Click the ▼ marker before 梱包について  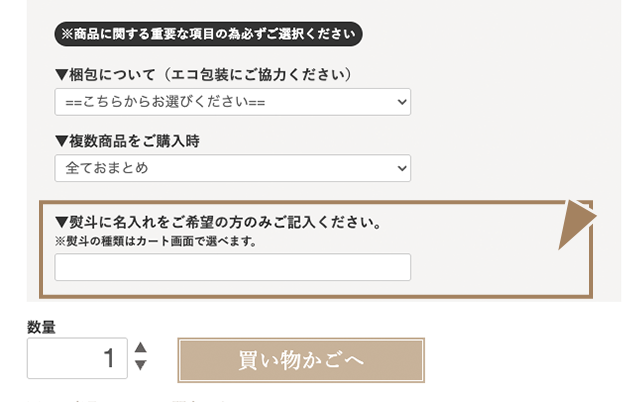click(61, 75)
